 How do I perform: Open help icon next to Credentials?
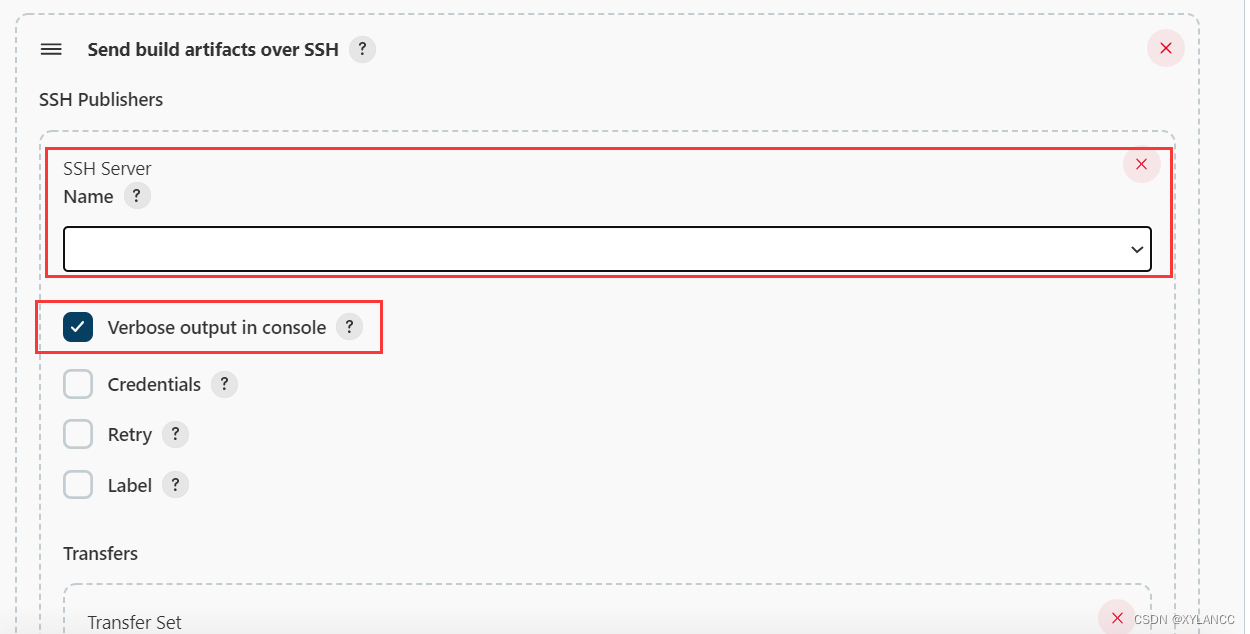224,385
